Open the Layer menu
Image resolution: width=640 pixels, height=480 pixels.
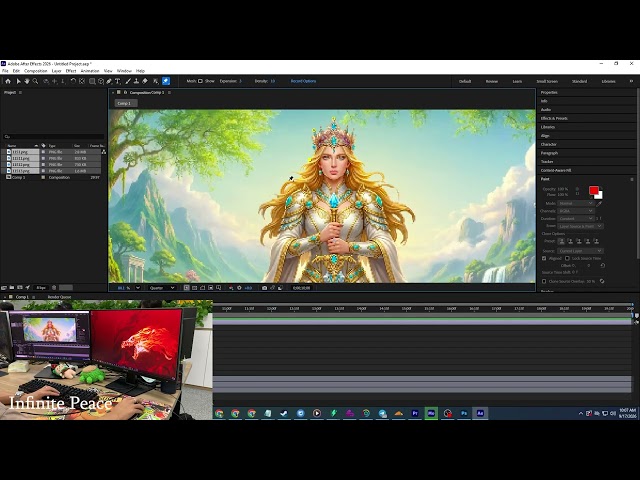click(x=56, y=71)
